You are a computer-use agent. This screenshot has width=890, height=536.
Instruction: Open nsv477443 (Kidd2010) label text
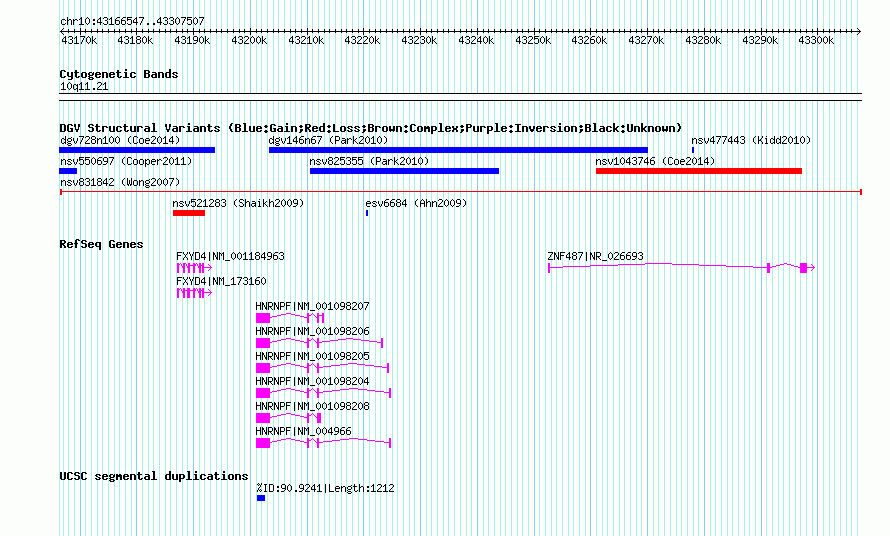click(751, 140)
